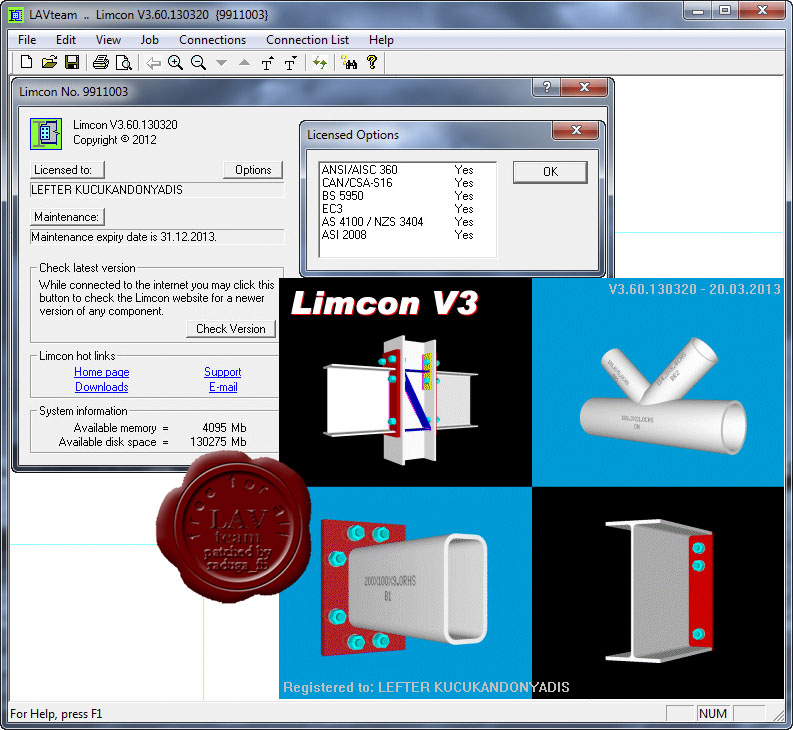The image size is (793, 730).
Task: Click the grayed back arrow toolbar icon
Action: click(x=153, y=63)
